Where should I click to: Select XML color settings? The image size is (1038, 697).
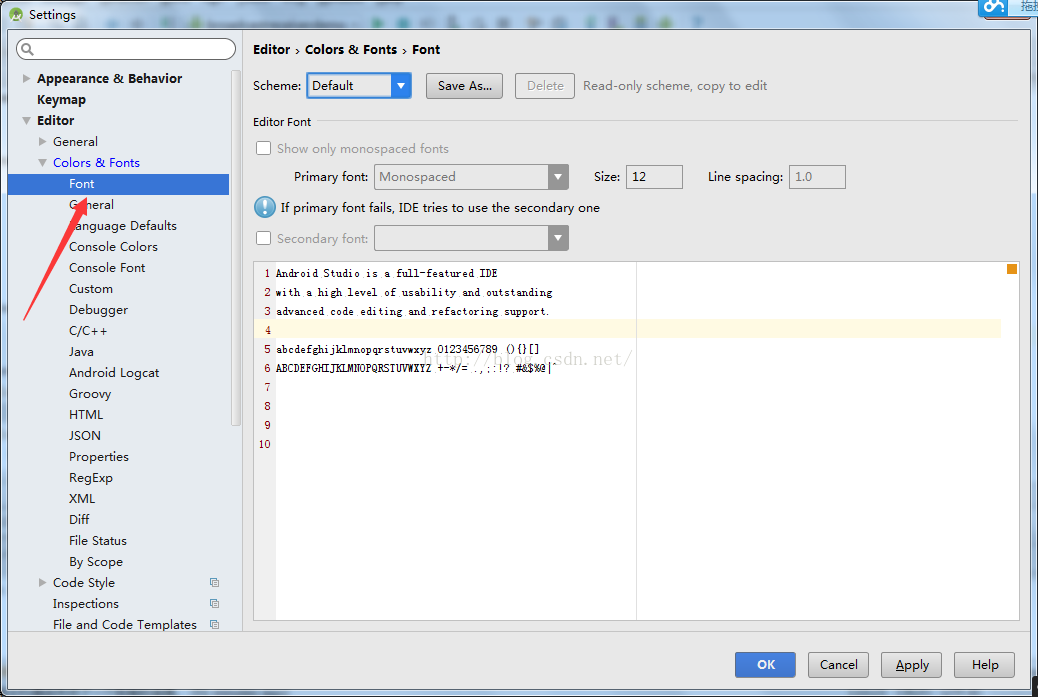(x=82, y=498)
